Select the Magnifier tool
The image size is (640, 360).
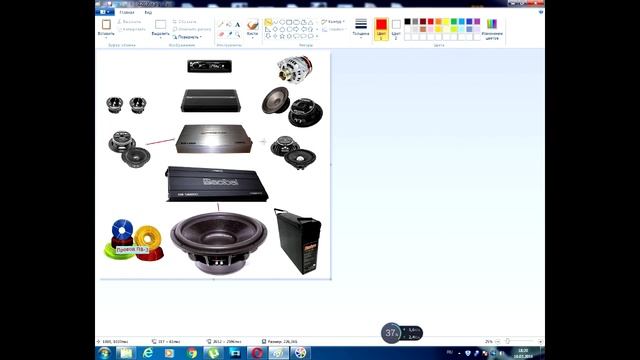click(x=237, y=34)
